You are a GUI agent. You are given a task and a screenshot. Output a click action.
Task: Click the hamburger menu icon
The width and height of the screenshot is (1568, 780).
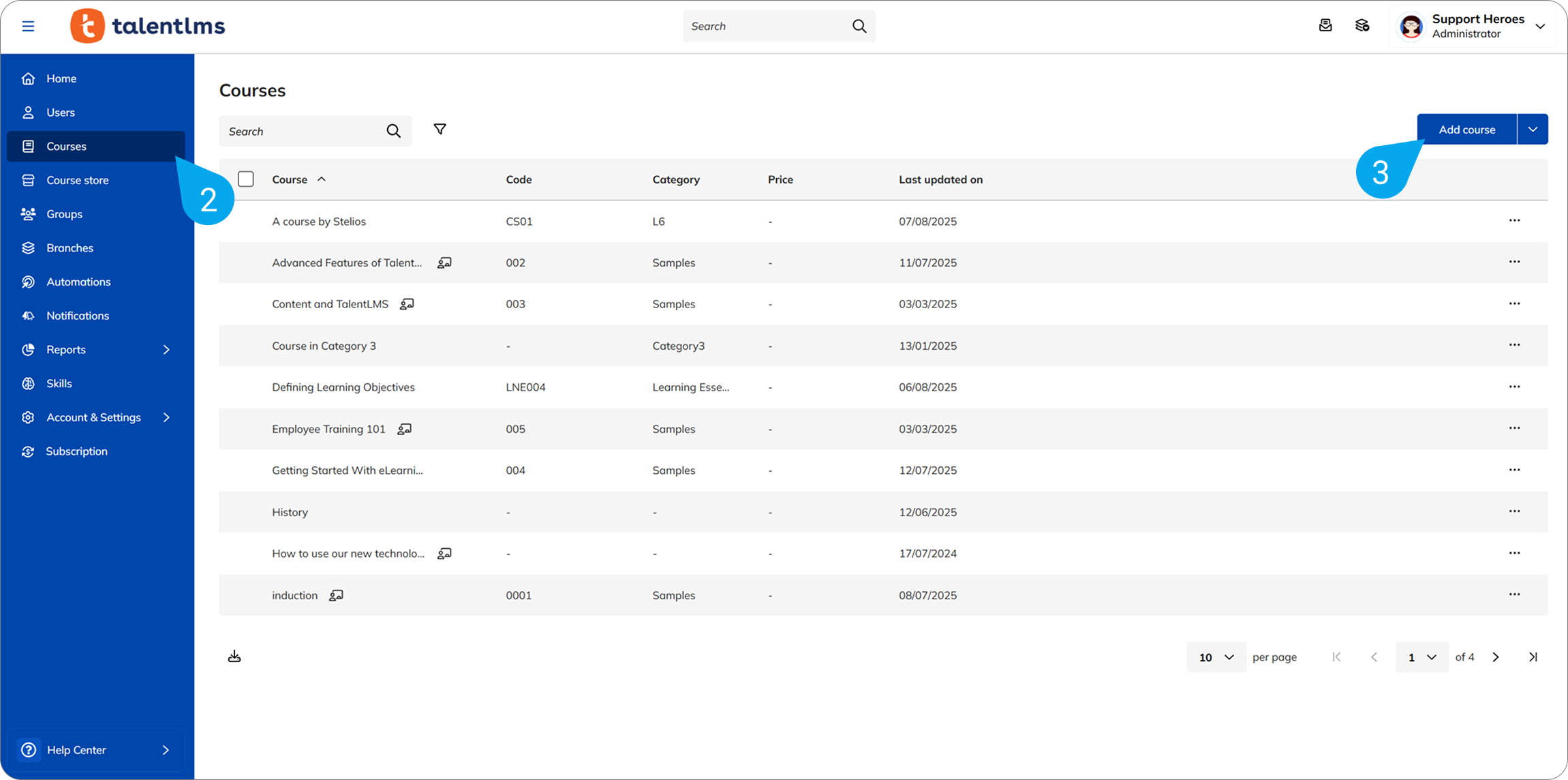coord(28,26)
